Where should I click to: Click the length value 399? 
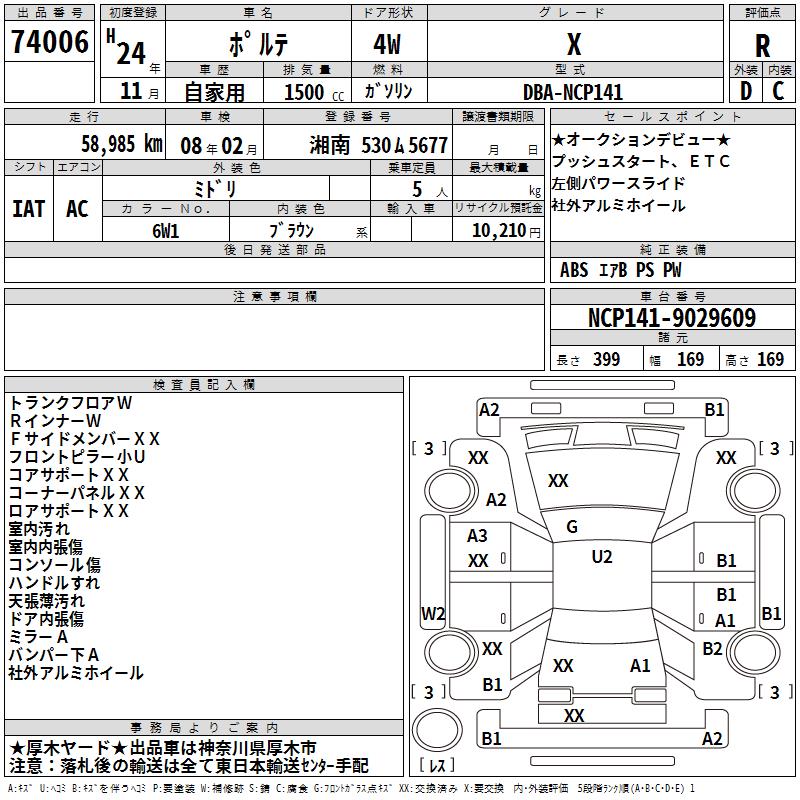[607, 359]
